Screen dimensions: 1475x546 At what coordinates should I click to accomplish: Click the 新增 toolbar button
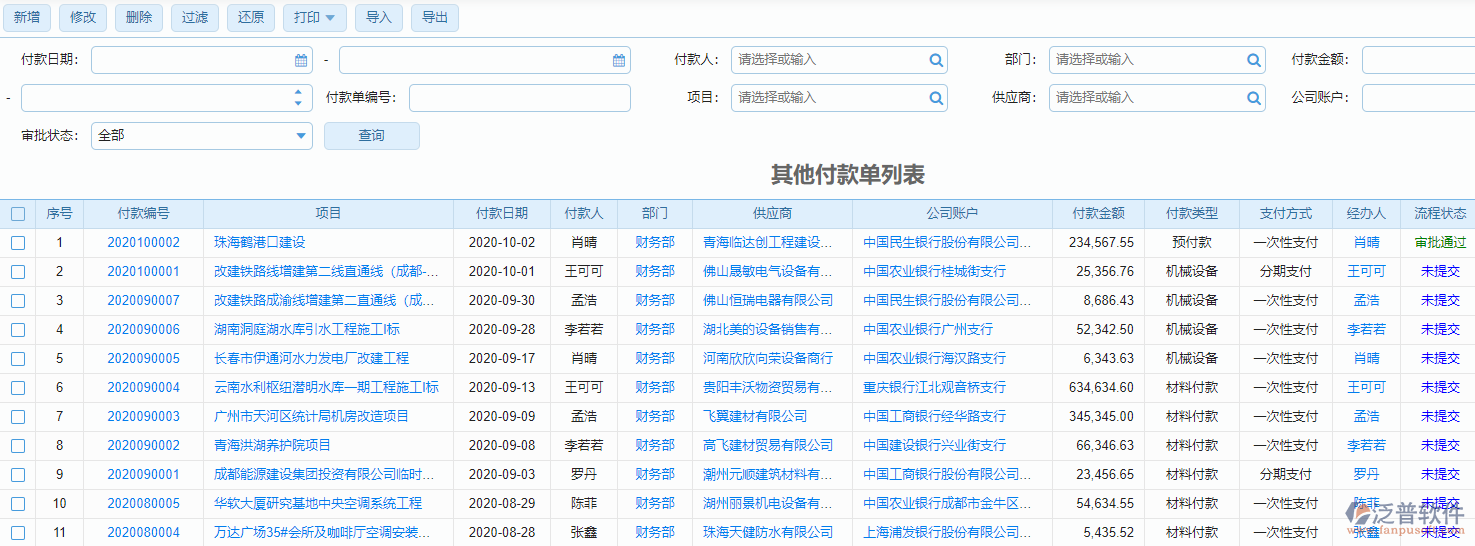pos(27,17)
